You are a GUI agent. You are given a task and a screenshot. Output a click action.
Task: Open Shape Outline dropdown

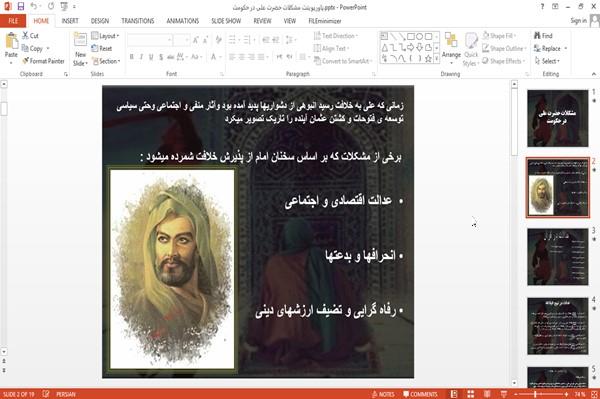pos(504,48)
